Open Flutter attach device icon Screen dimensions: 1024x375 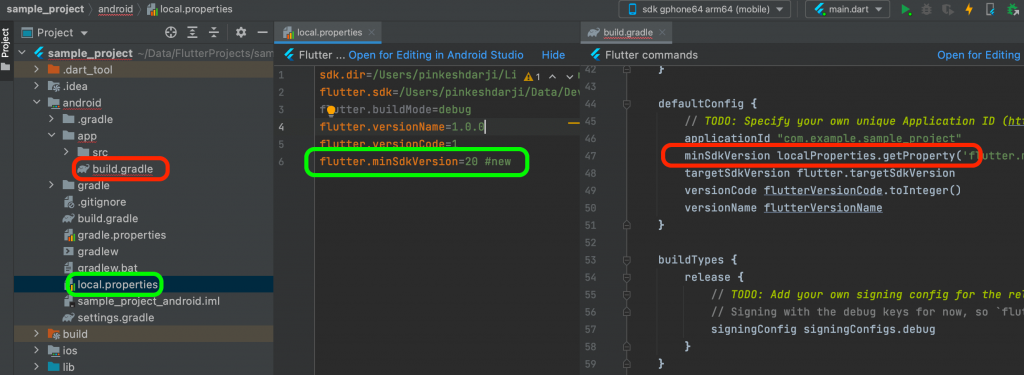coord(990,9)
